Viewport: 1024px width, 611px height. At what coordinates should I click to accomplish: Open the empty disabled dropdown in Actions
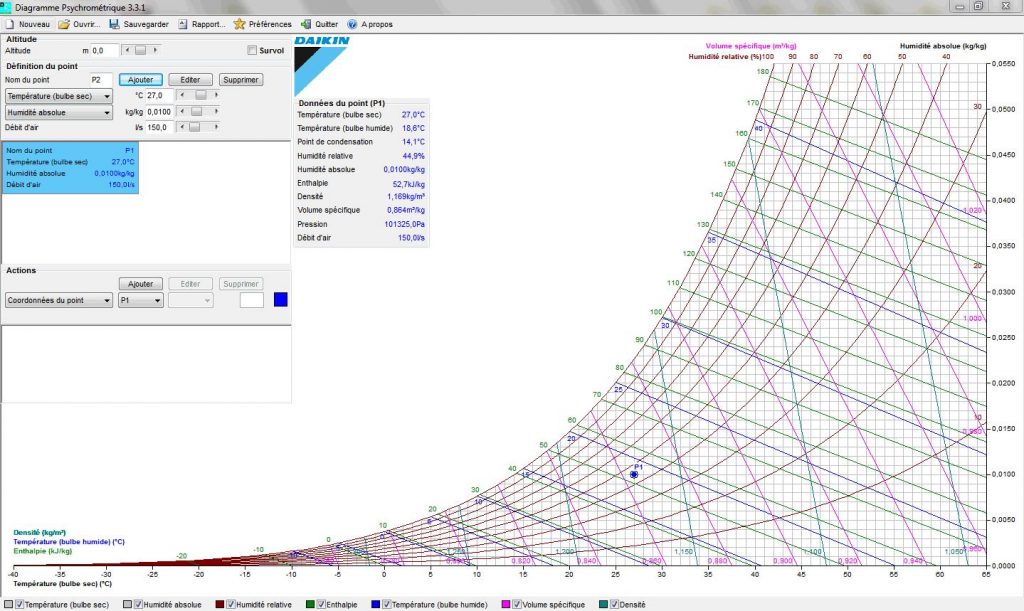pos(191,300)
